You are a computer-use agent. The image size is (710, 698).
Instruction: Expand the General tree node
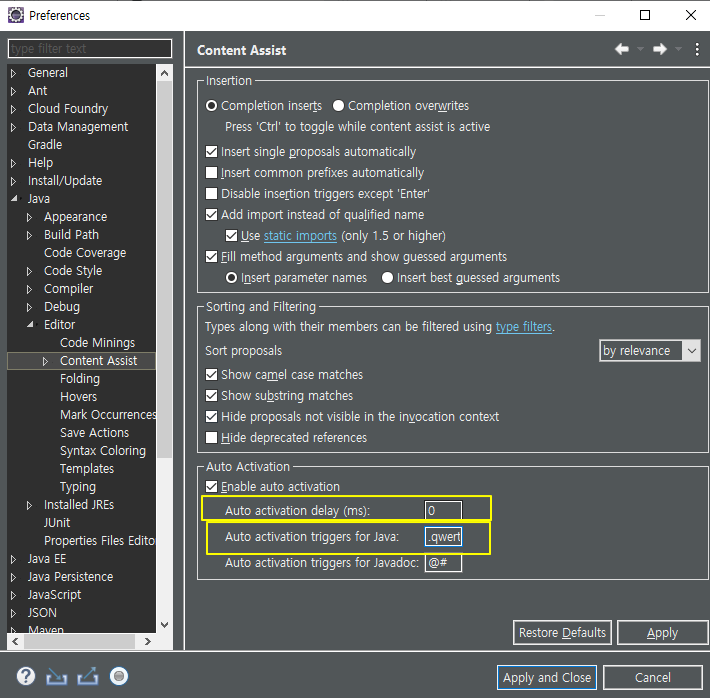(14, 73)
